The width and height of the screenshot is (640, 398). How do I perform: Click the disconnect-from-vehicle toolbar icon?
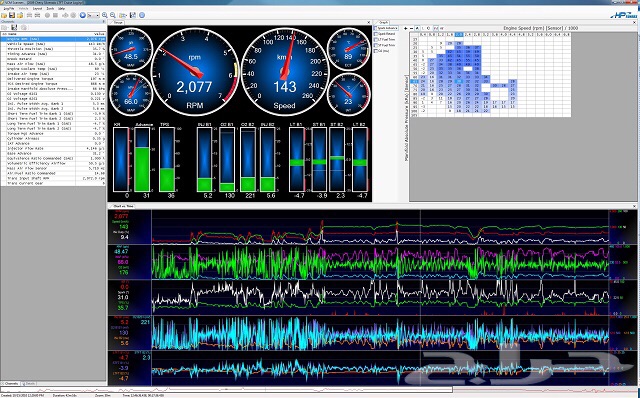(37, 15)
